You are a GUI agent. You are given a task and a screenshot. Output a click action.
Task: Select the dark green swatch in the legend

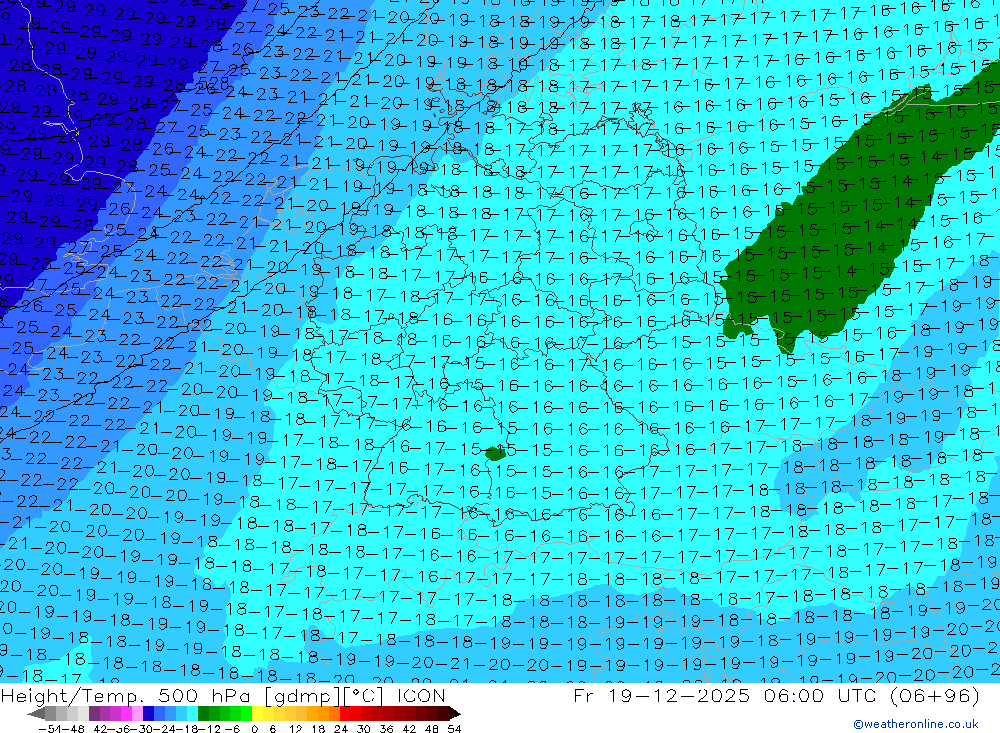click(204, 713)
